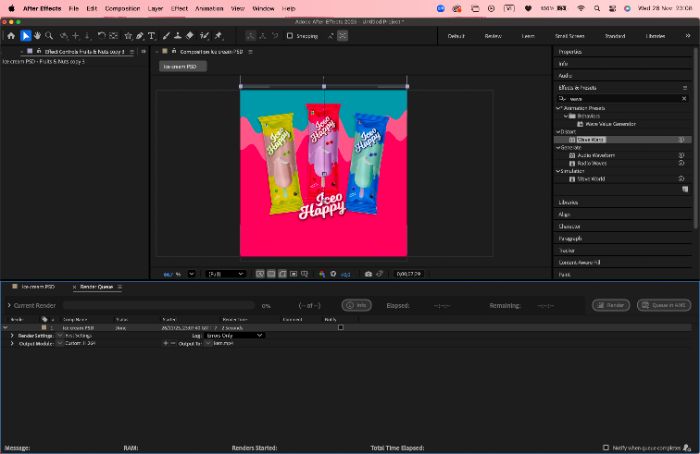The image size is (700, 454).
Task: Click the color channel icon in viewer footer
Action: 322,274
